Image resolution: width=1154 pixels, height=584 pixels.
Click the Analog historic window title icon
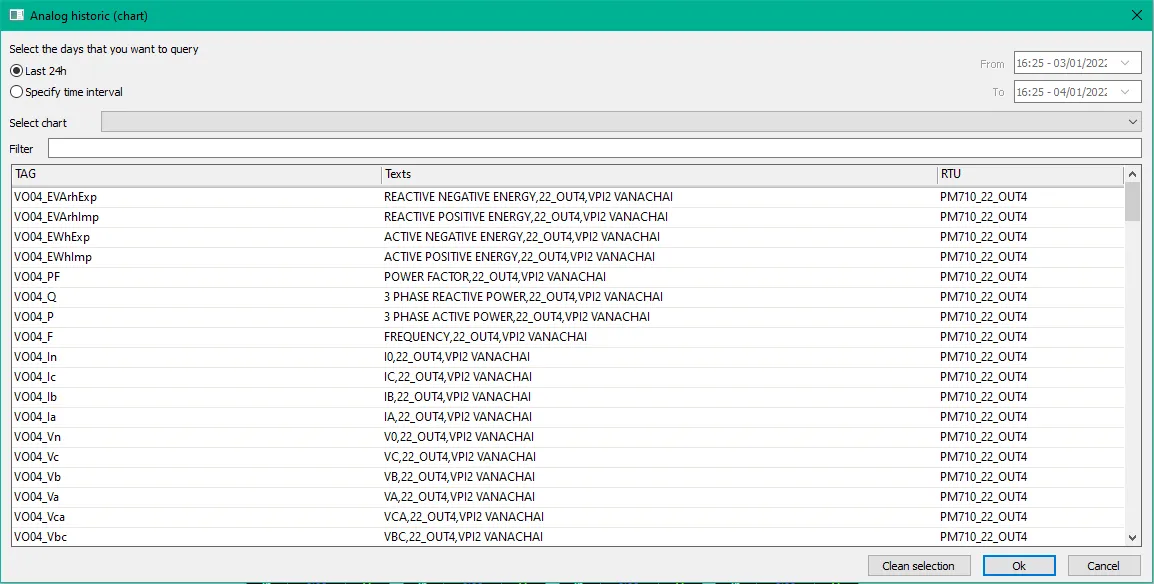coord(16,15)
